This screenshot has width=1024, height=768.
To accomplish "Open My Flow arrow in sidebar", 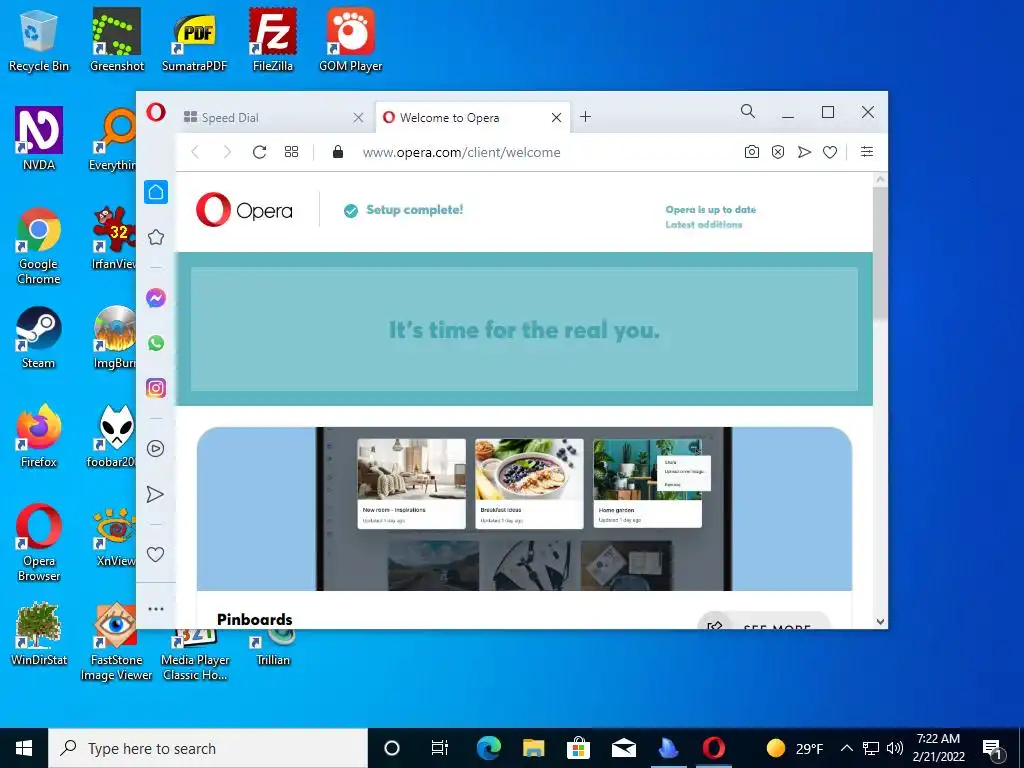I will tap(155, 494).
